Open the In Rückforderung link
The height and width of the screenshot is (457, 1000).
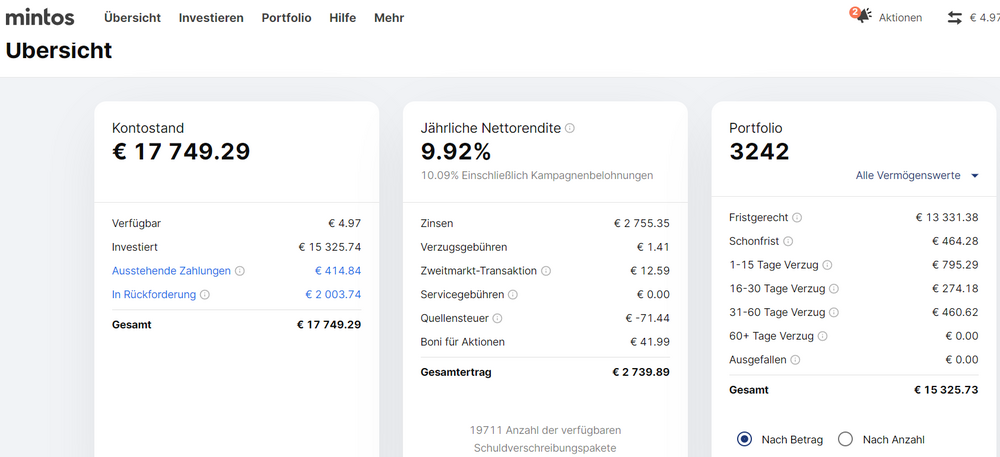[153, 295]
